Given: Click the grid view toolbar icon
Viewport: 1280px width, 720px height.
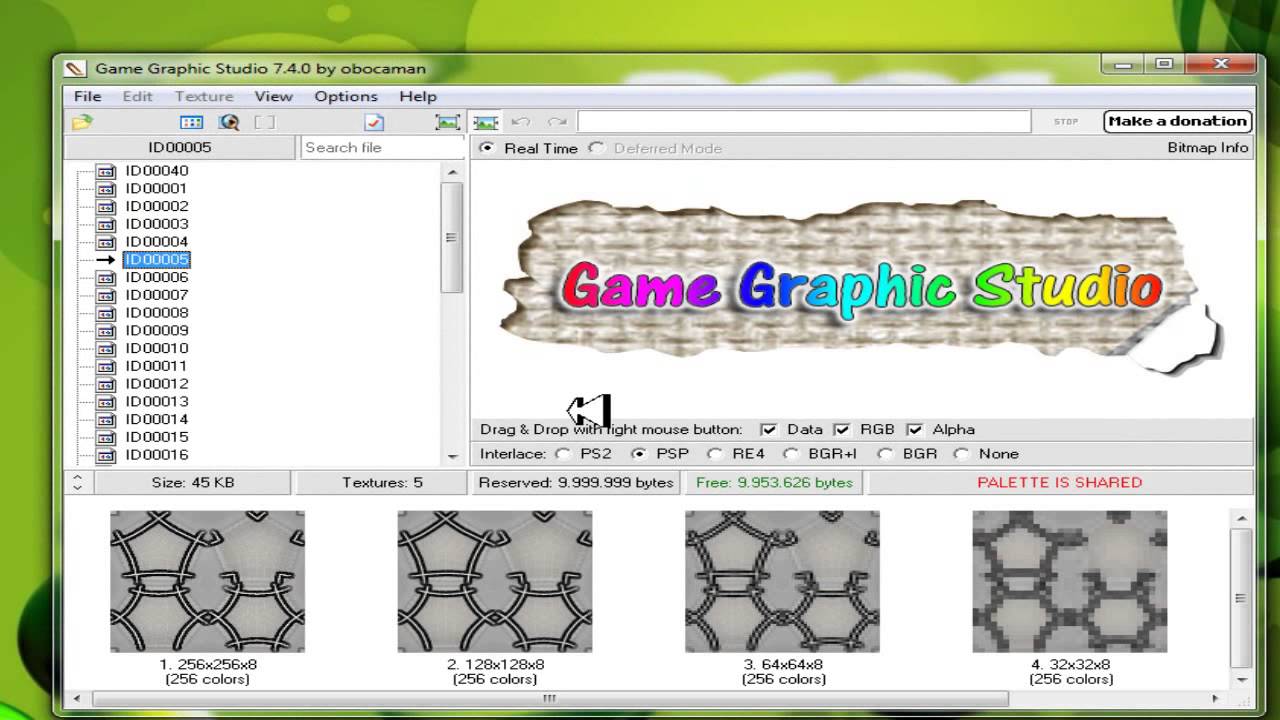Looking at the screenshot, I should click(191, 122).
